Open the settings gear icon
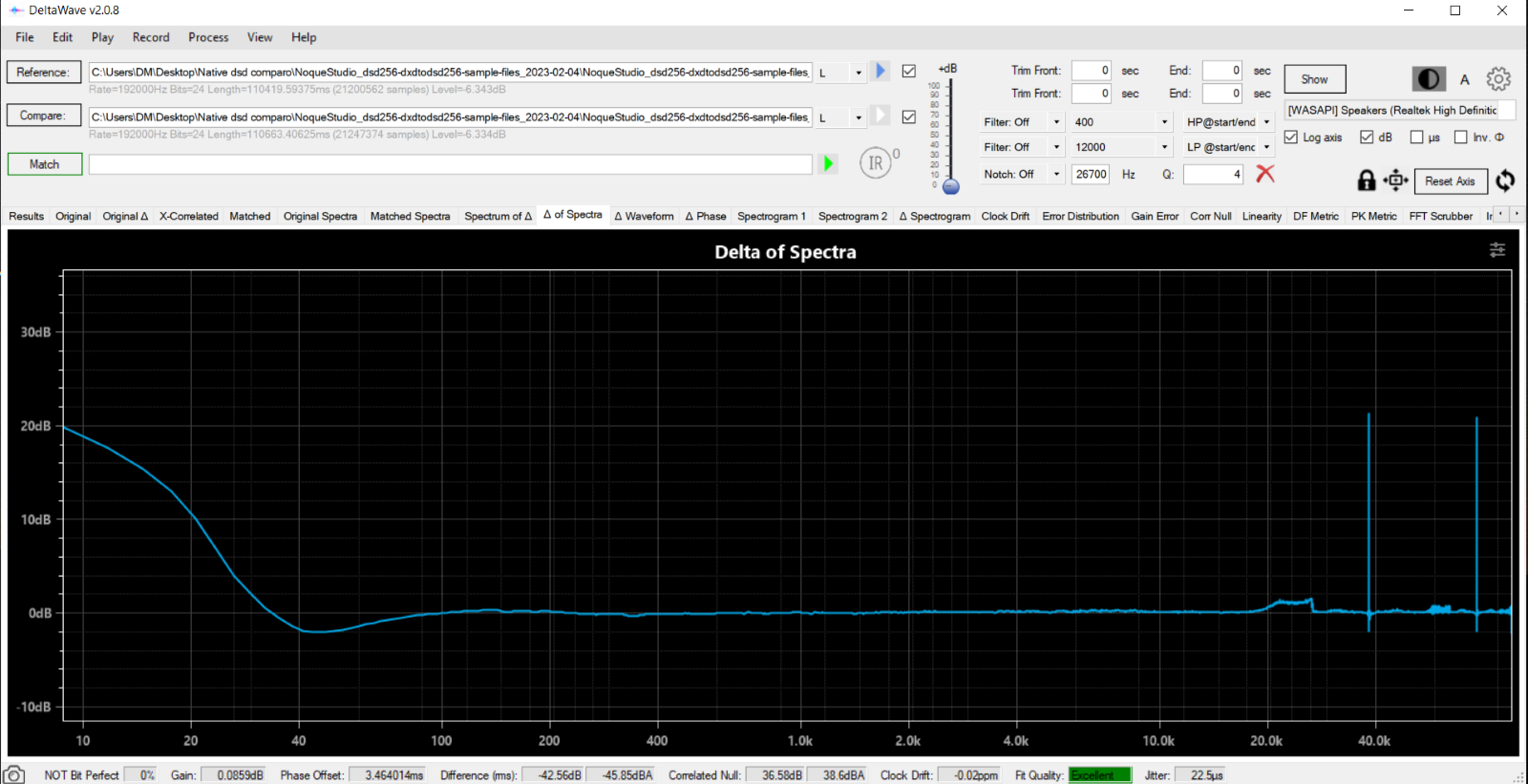This screenshot has width=1528, height=784. pyautogui.click(x=1498, y=79)
